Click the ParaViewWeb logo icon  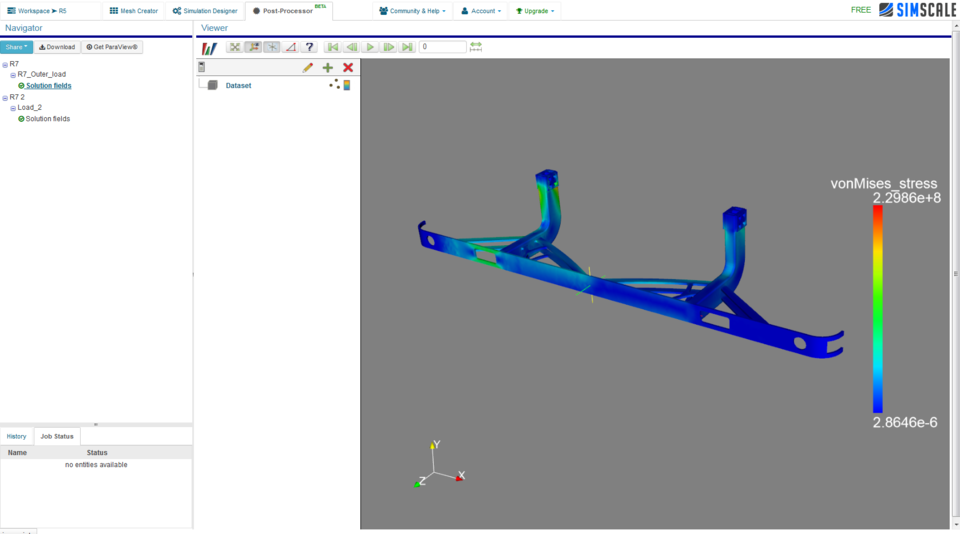209,47
